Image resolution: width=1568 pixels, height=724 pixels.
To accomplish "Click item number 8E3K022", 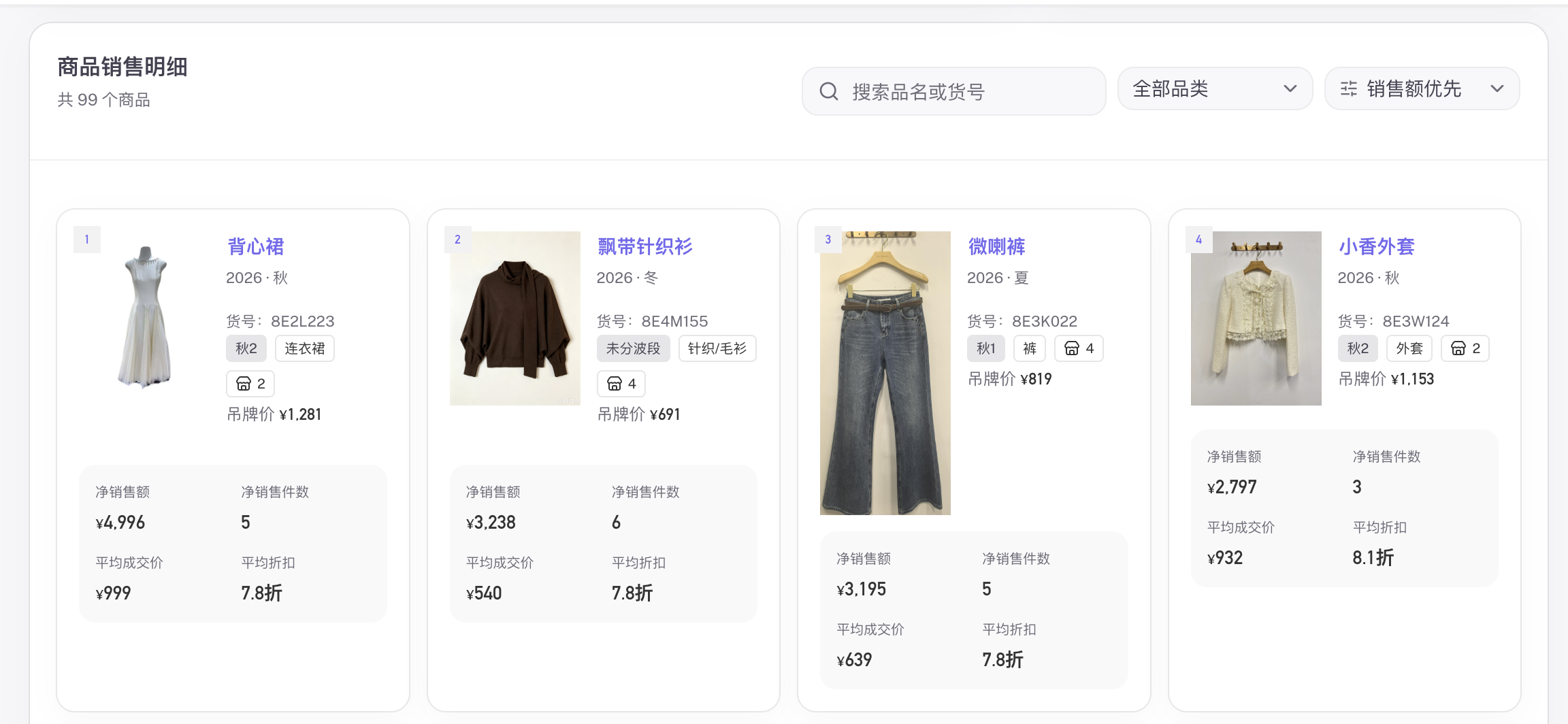I will (1045, 321).
